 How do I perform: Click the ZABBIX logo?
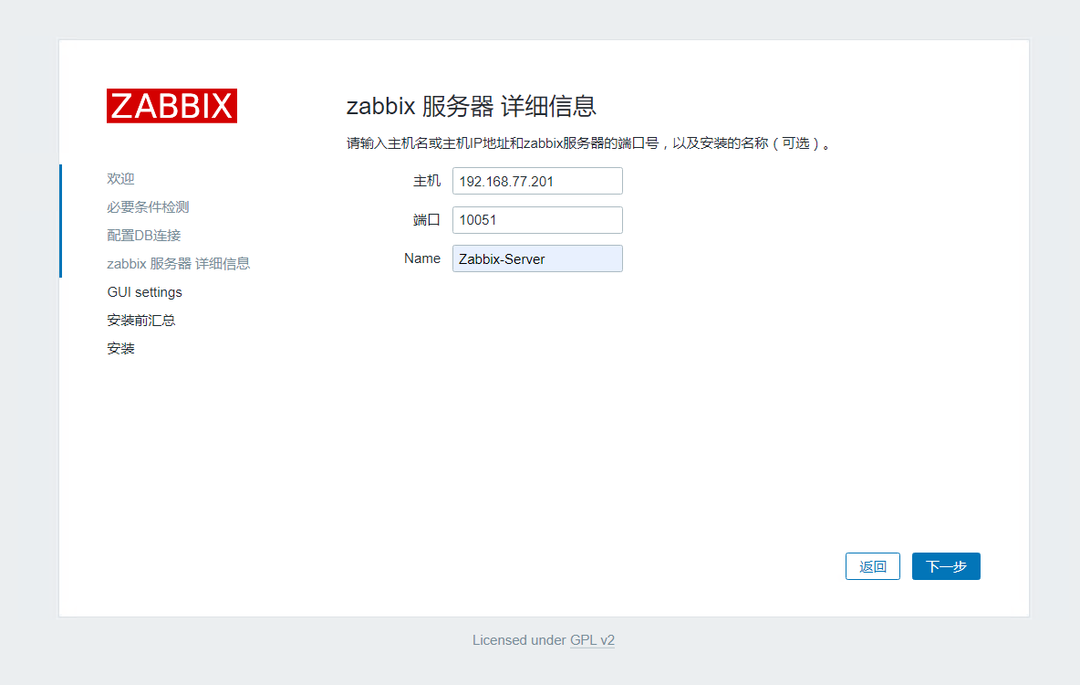pos(172,105)
